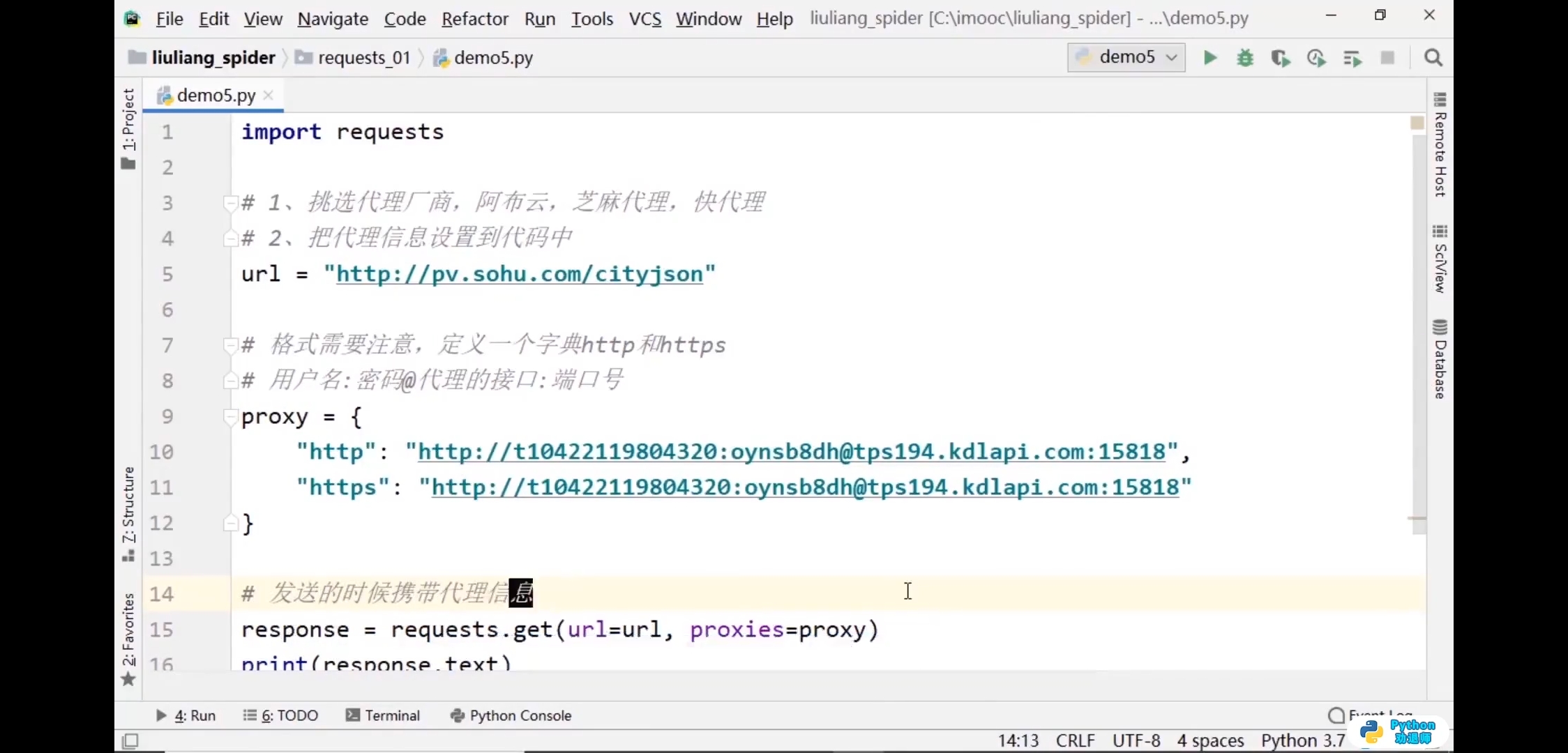Viewport: 1568px width, 753px height.
Task: Click the Profile run icon
Action: point(1316,58)
